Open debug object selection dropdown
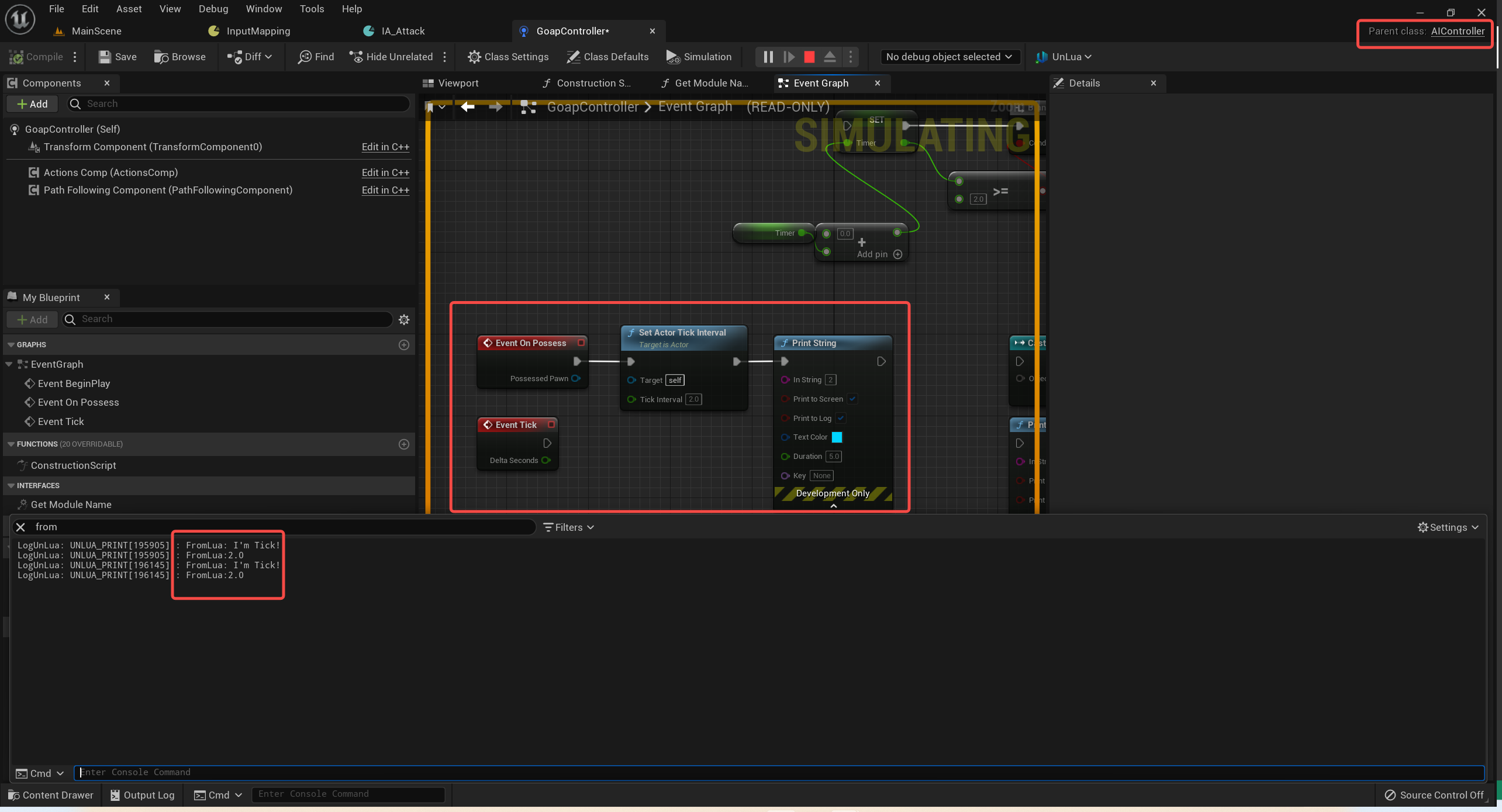1502x812 pixels. 949,57
